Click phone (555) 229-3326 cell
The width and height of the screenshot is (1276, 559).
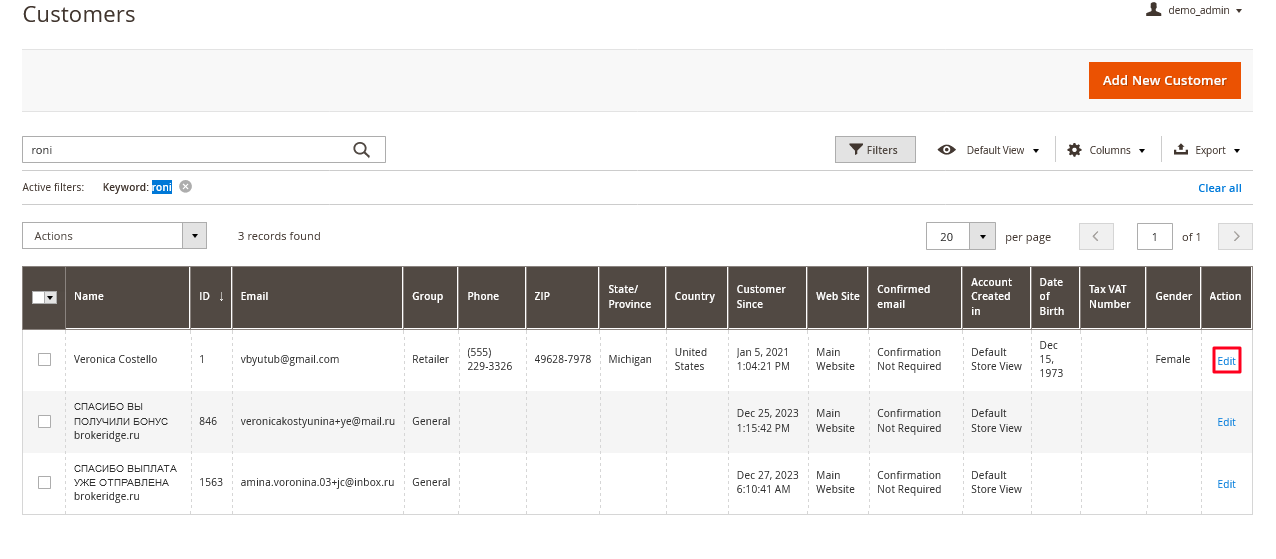[490, 360]
